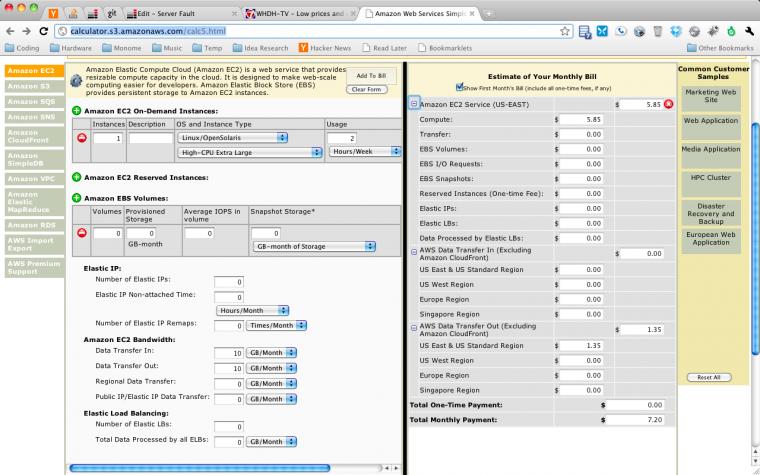Remove the On-Demand instance row with red minus

[x=82, y=138]
